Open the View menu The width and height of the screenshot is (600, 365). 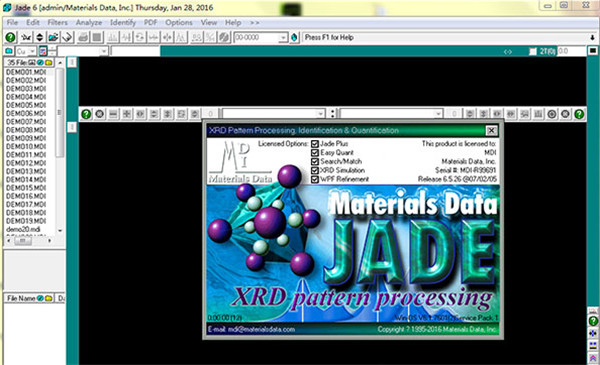[x=209, y=23]
